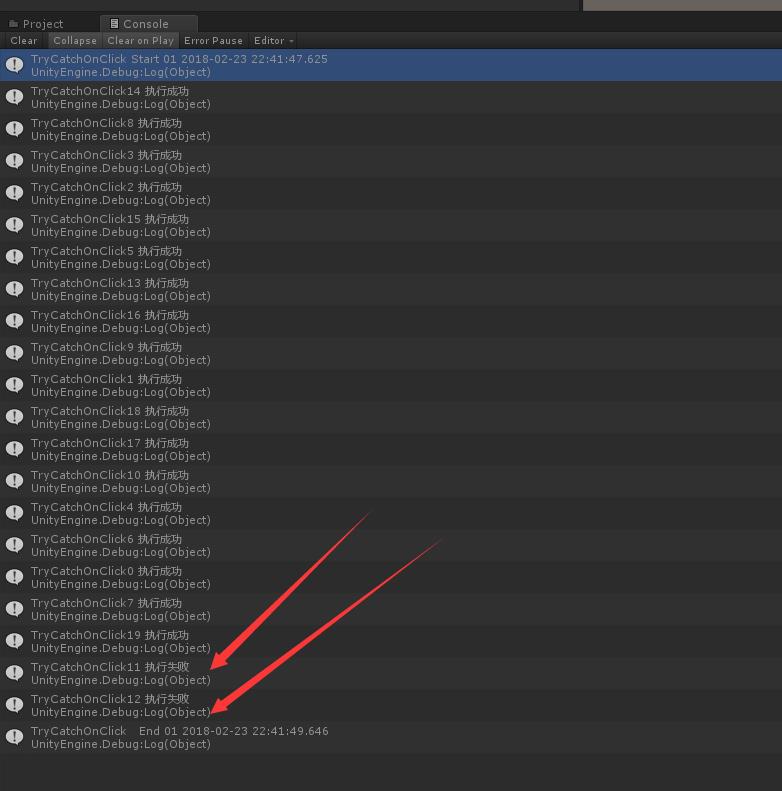Switch to the Project tab
This screenshot has height=791, width=782.
point(42,24)
